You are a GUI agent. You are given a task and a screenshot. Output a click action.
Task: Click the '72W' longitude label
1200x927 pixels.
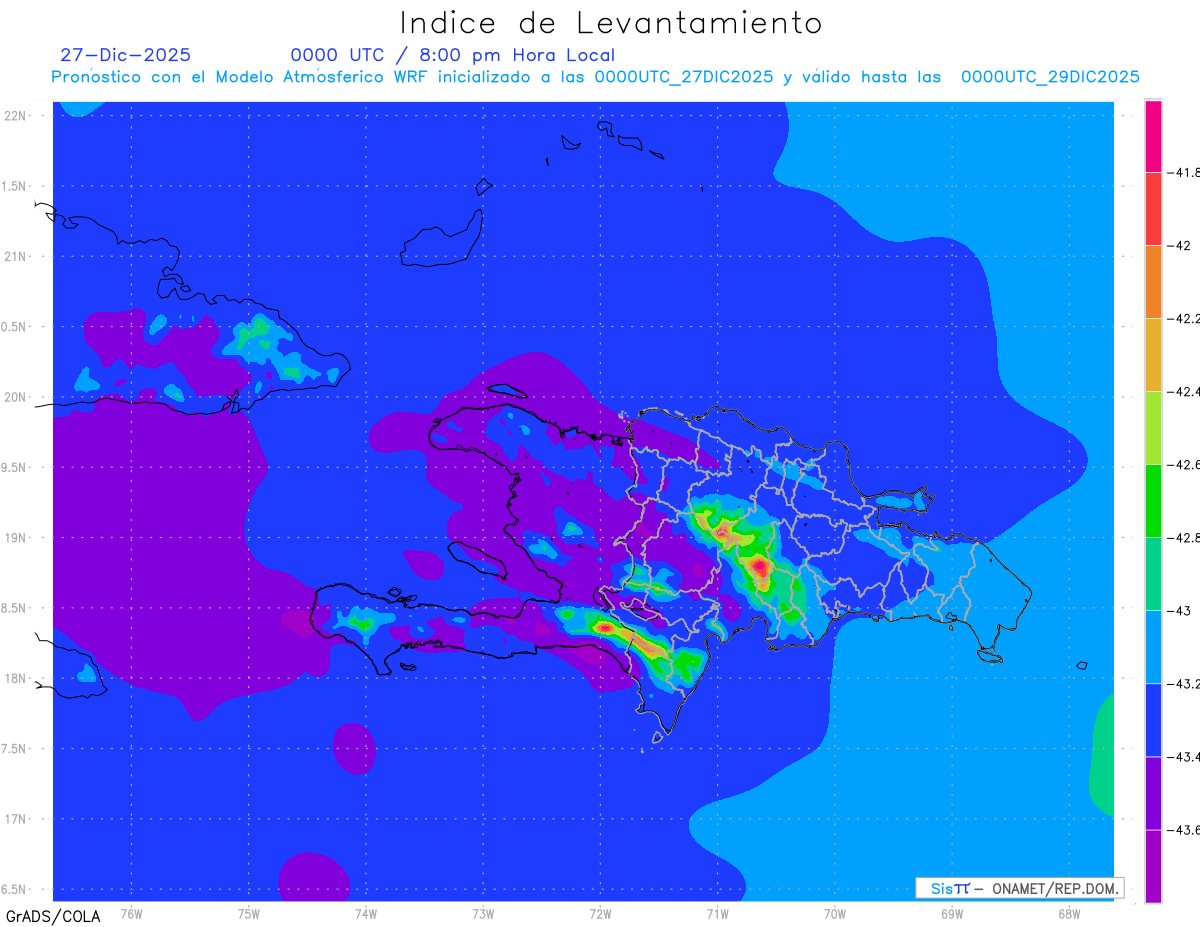(601, 914)
